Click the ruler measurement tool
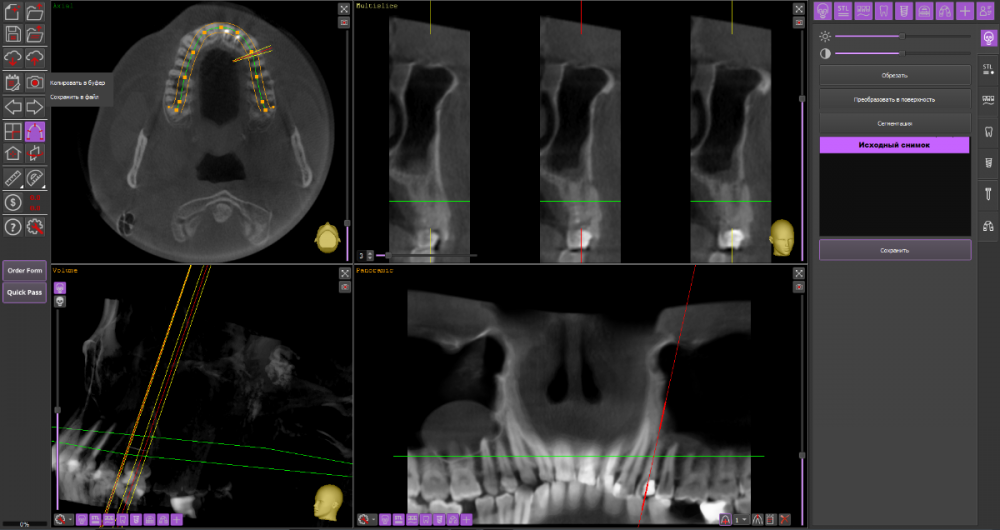 13,179
